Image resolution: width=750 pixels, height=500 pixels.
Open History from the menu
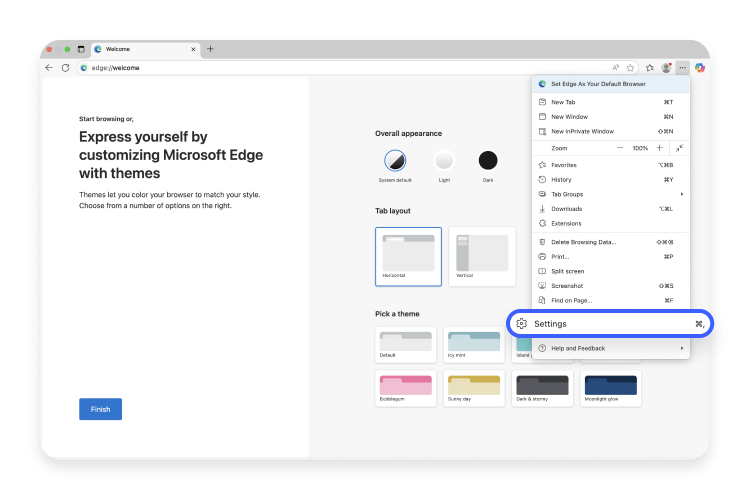[611, 179]
